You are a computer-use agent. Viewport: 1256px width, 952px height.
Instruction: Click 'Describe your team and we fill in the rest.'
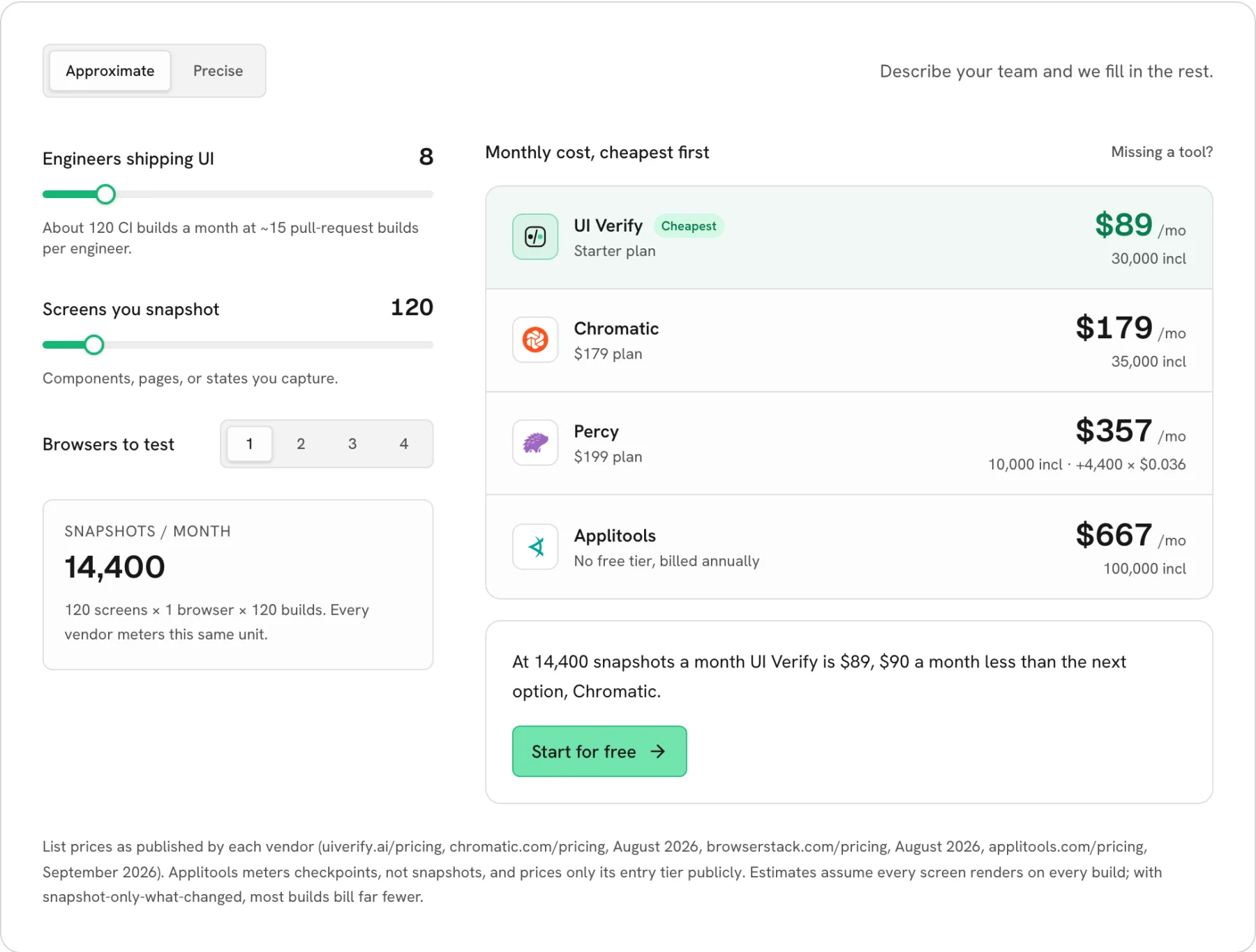[1046, 71]
